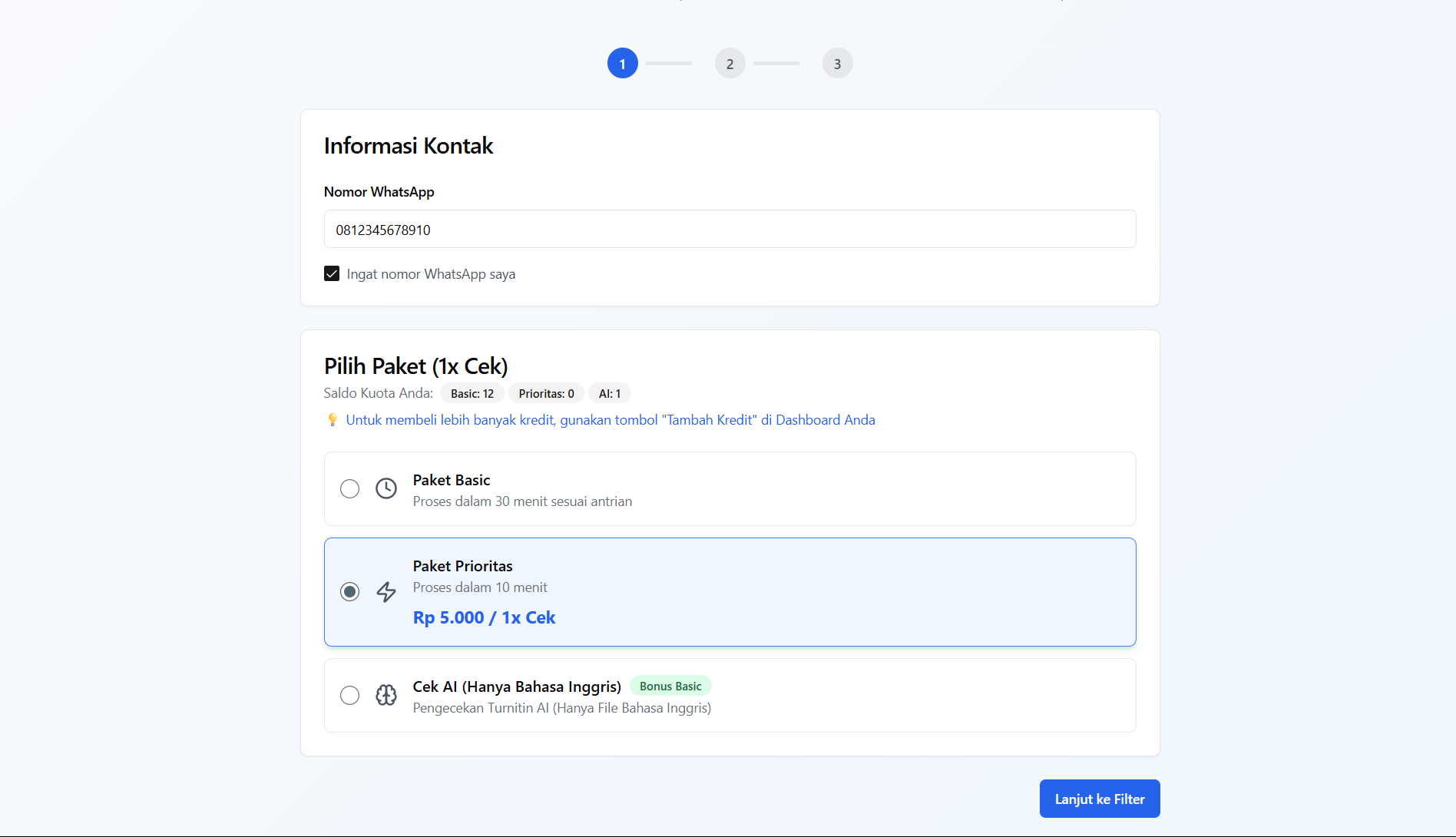Click the Rp 5.000 / 1x Cek price

tap(484, 618)
